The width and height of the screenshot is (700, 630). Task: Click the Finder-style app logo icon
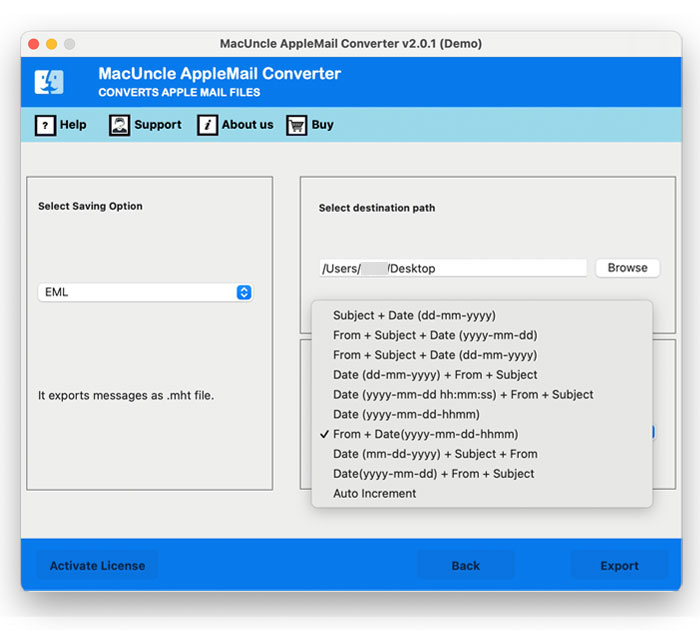(49, 82)
